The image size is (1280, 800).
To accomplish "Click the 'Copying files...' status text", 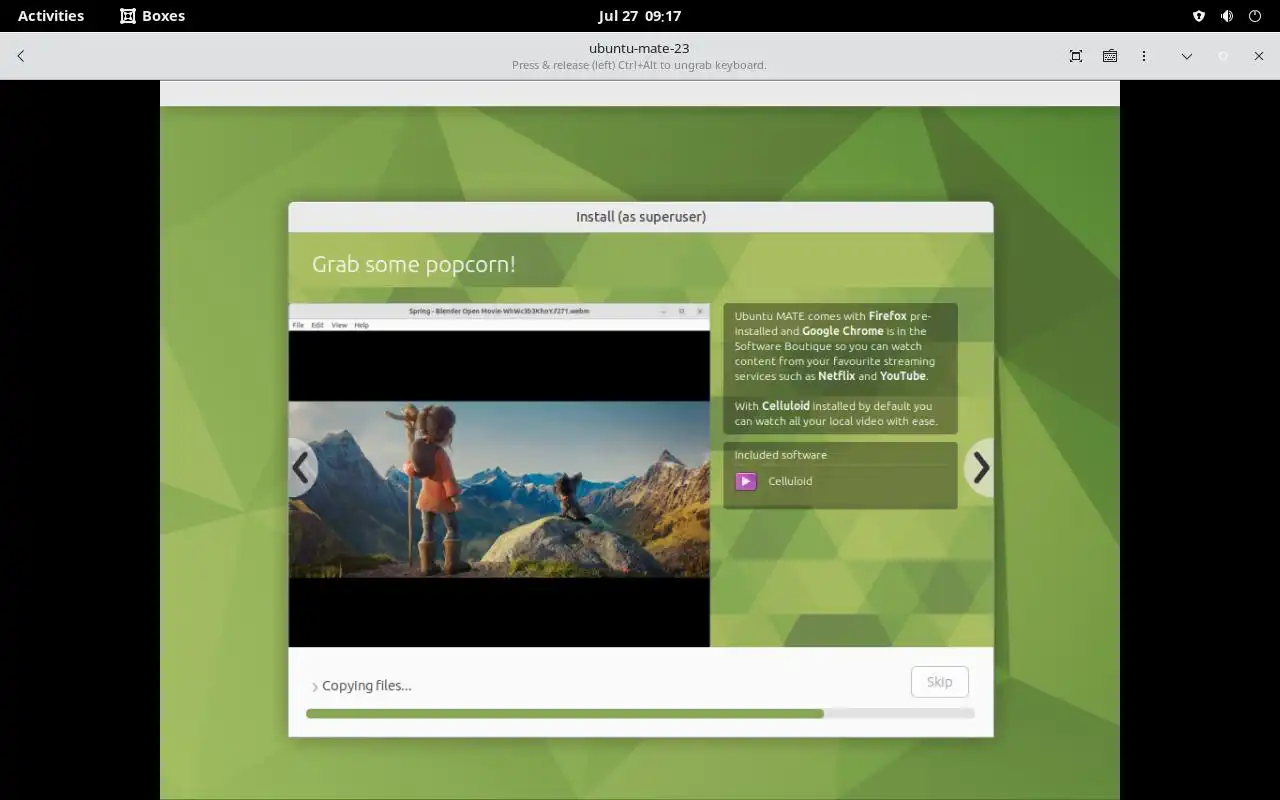I will [367, 686].
